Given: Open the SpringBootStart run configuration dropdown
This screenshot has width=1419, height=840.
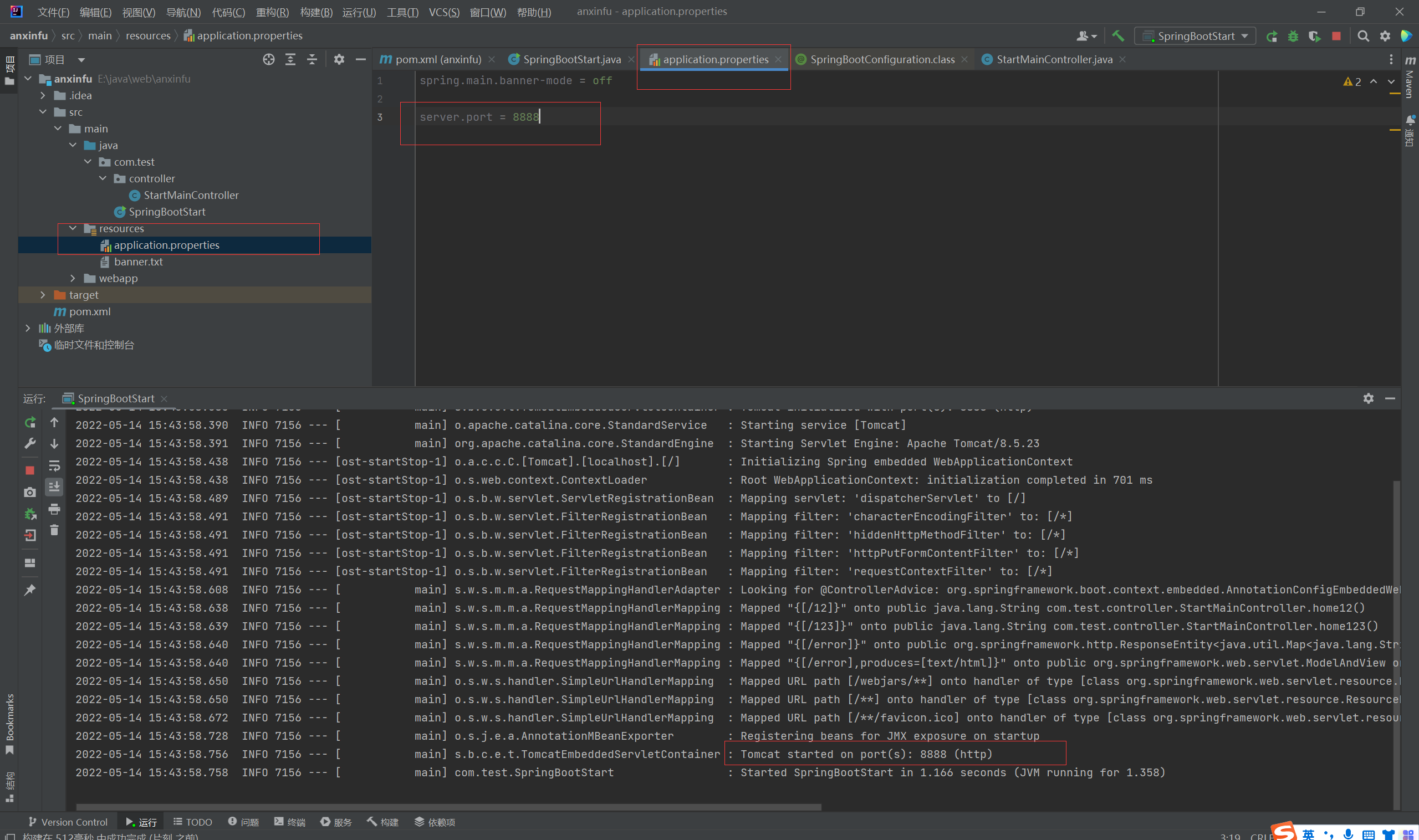Looking at the screenshot, I should tap(1195, 36).
